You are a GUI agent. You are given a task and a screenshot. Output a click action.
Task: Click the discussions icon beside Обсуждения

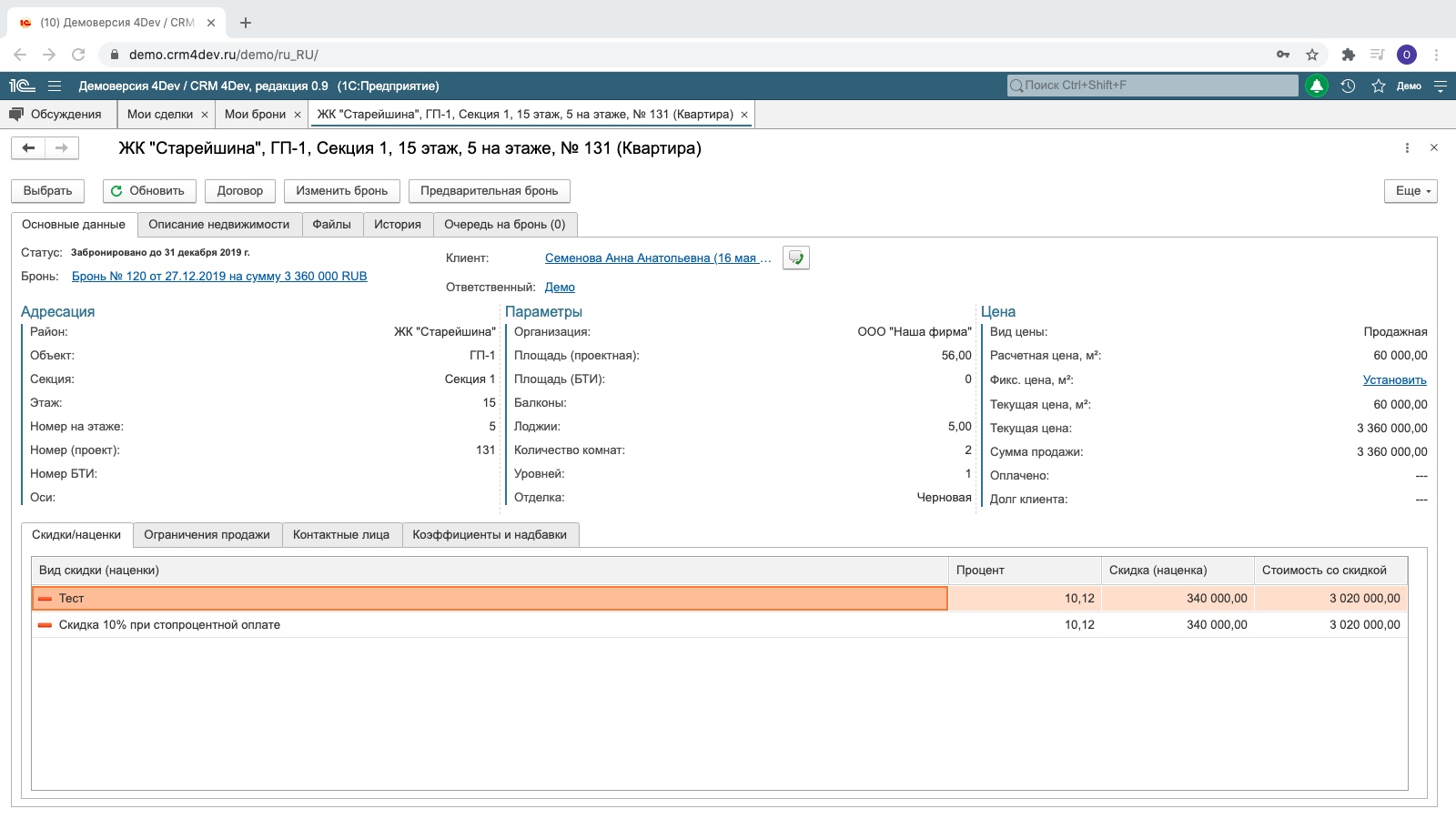15,115
